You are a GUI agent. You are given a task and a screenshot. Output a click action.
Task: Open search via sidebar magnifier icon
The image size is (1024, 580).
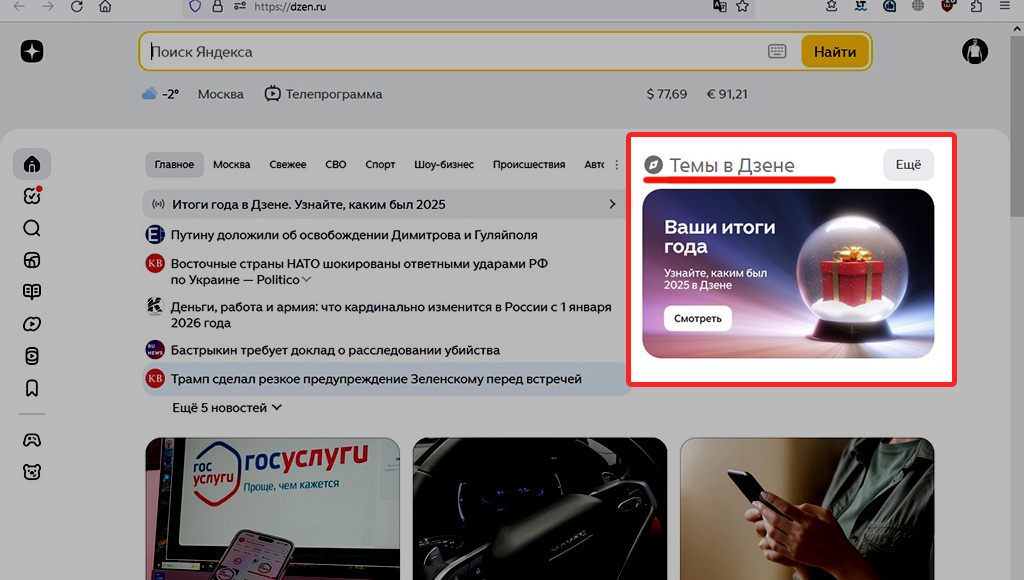(31, 228)
